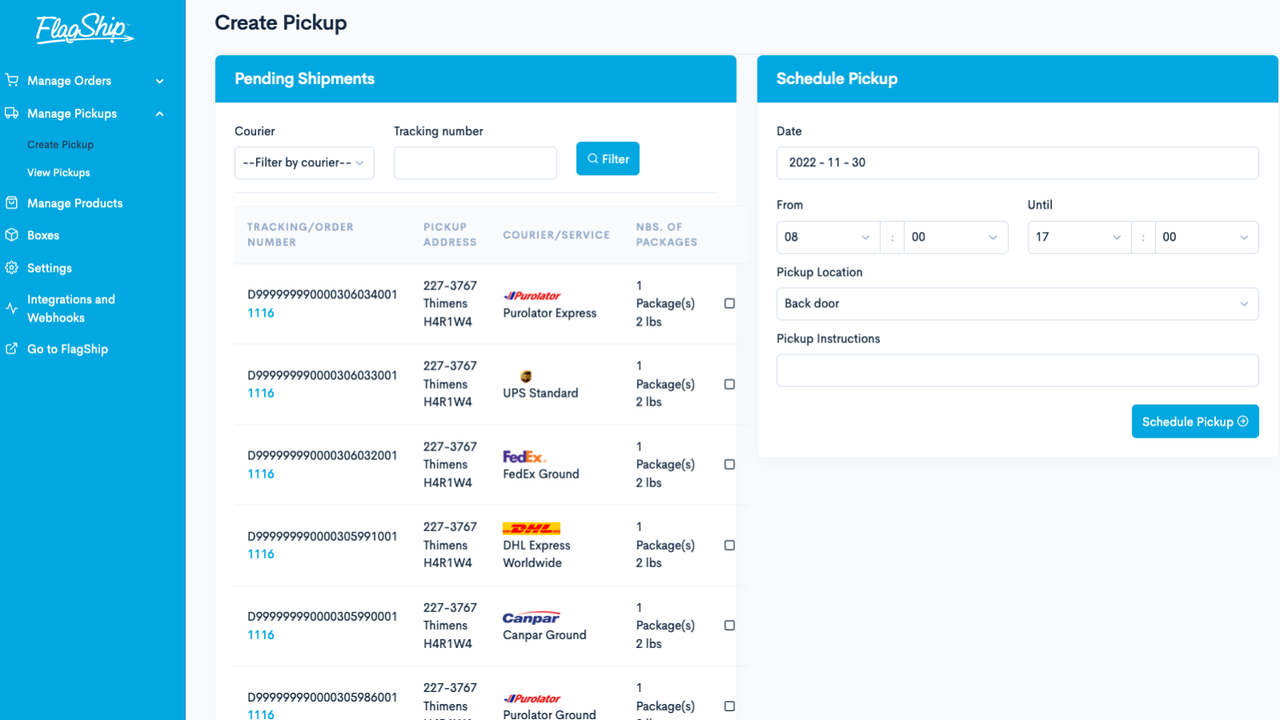Open Settings via the gear icon
Viewport: 1280px width, 720px height.
(x=12, y=267)
